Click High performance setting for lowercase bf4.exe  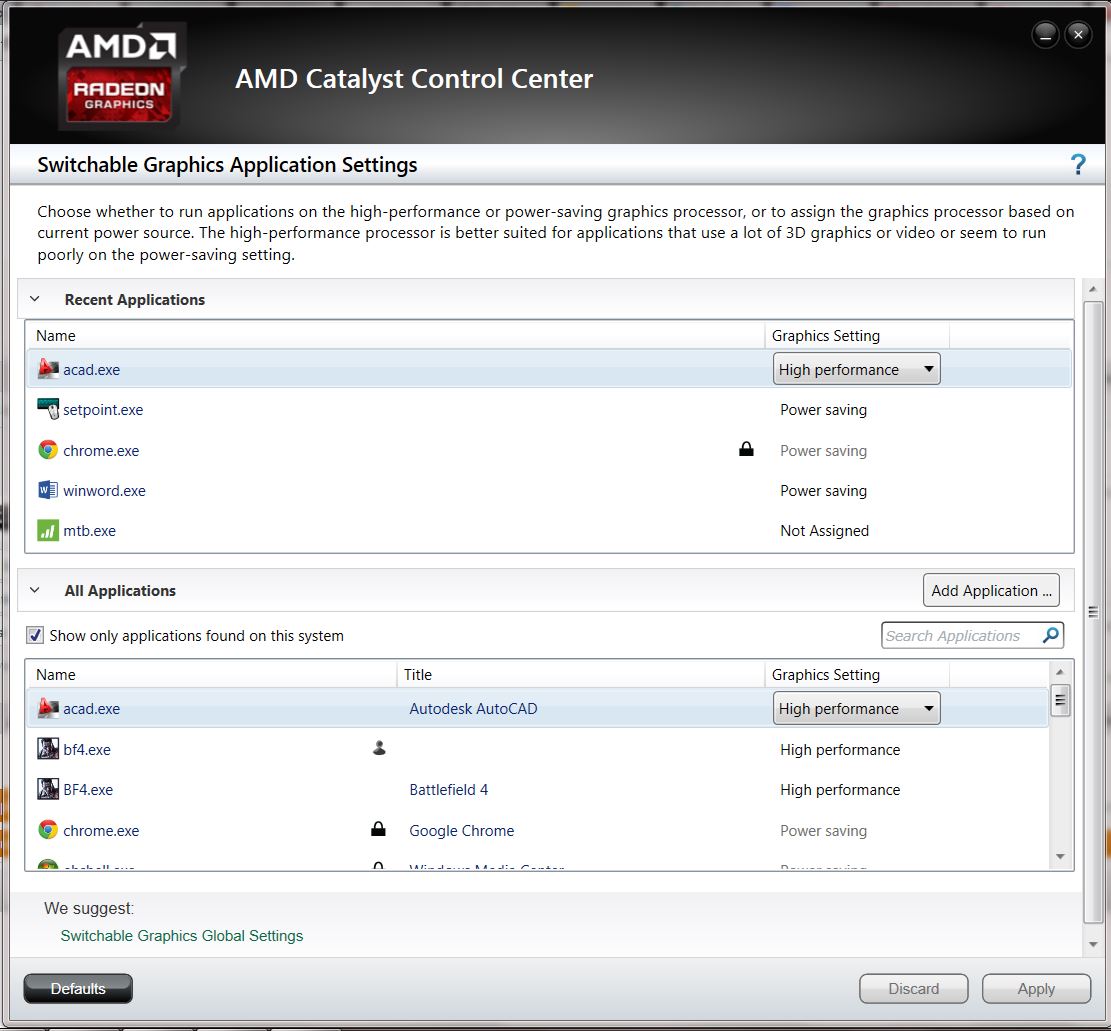coord(840,750)
